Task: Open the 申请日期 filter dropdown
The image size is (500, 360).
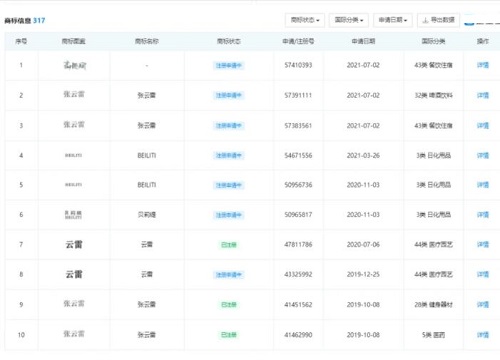Action: click(393, 20)
